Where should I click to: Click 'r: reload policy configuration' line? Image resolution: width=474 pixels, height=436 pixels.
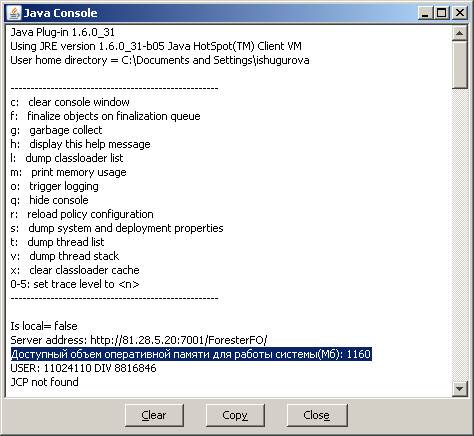[82, 214]
